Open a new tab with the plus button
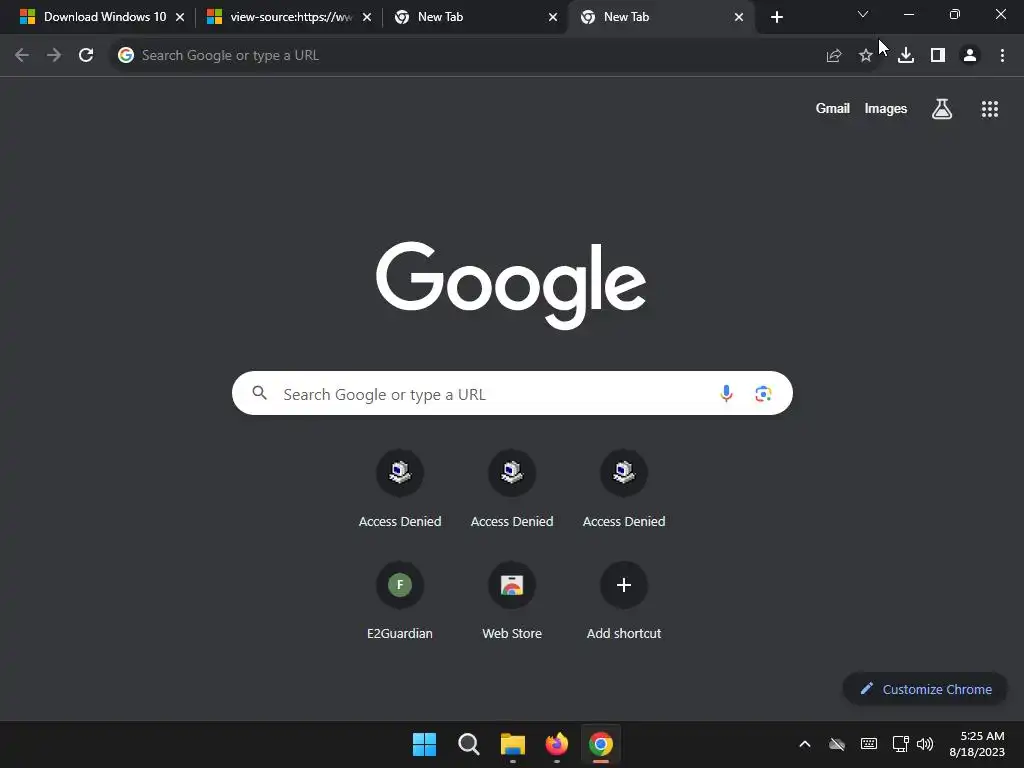The image size is (1024, 768). pyautogui.click(x=776, y=17)
